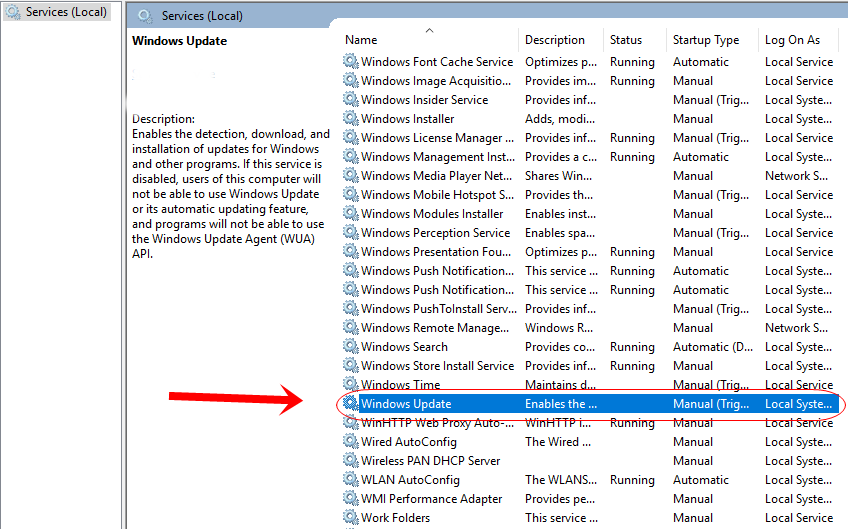Click the gear icon beside Windows Search
The width and height of the screenshot is (848, 529).
[x=350, y=346]
